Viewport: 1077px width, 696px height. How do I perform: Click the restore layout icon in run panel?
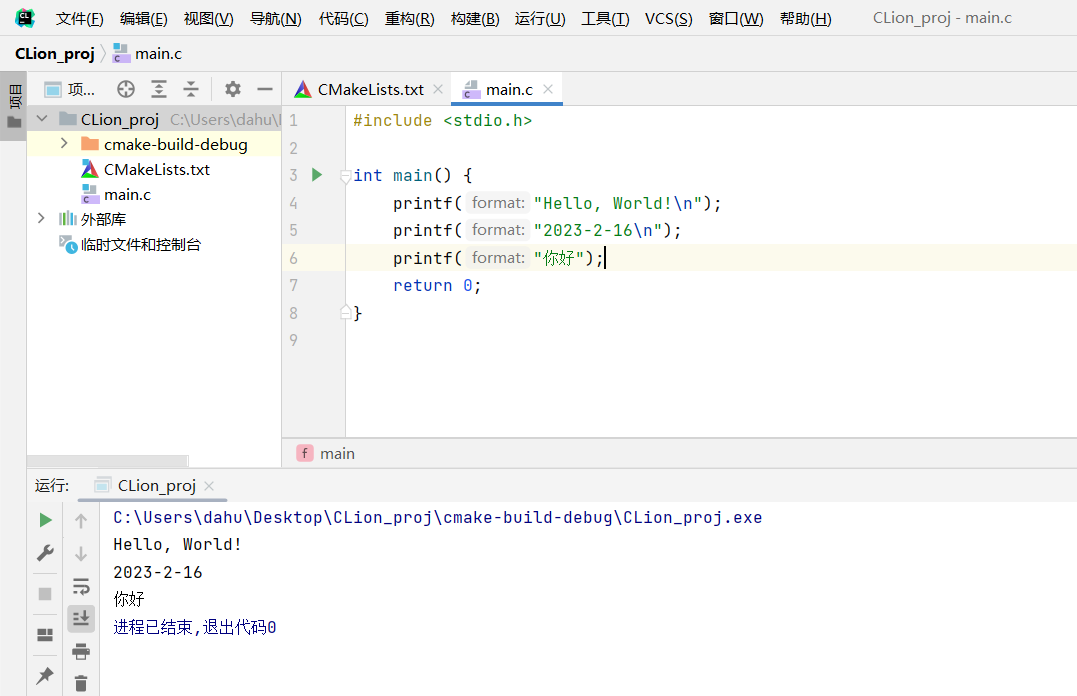click(45, 634)
